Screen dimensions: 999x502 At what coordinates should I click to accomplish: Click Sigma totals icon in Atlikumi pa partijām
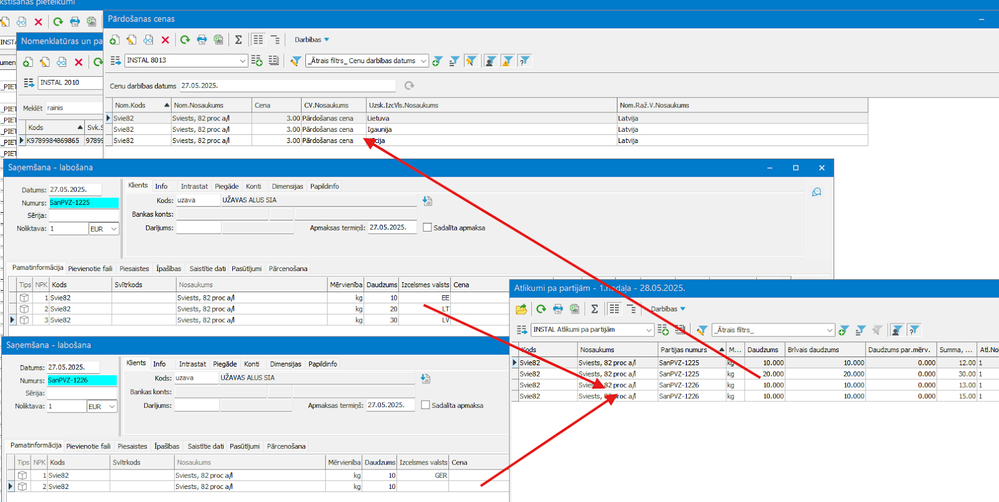pyautogui.click(x=594, y=309)
